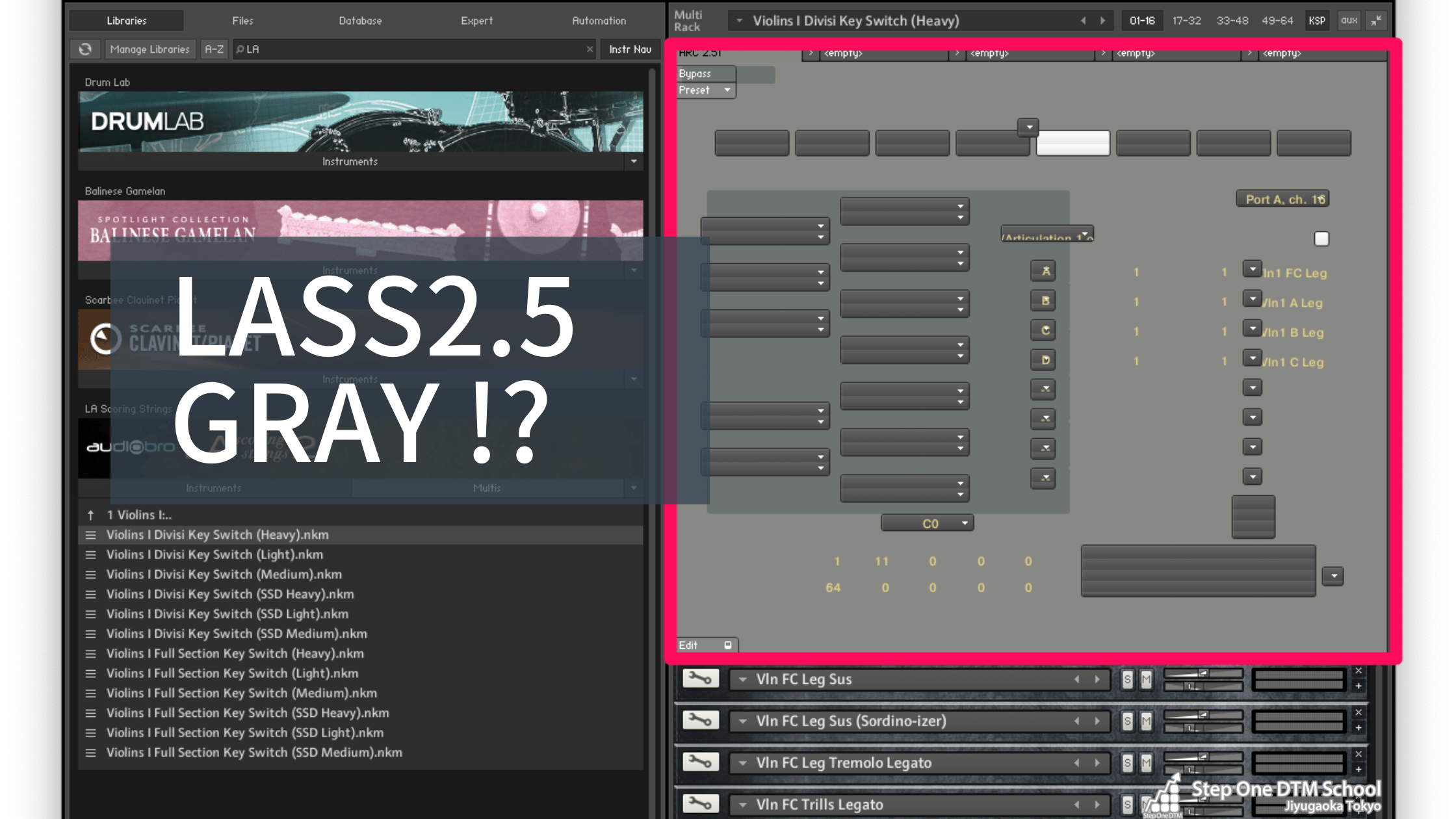This screenshot has height=819, width=1456.
Task: Show rack page 33-48
Action: [1232, 21]
